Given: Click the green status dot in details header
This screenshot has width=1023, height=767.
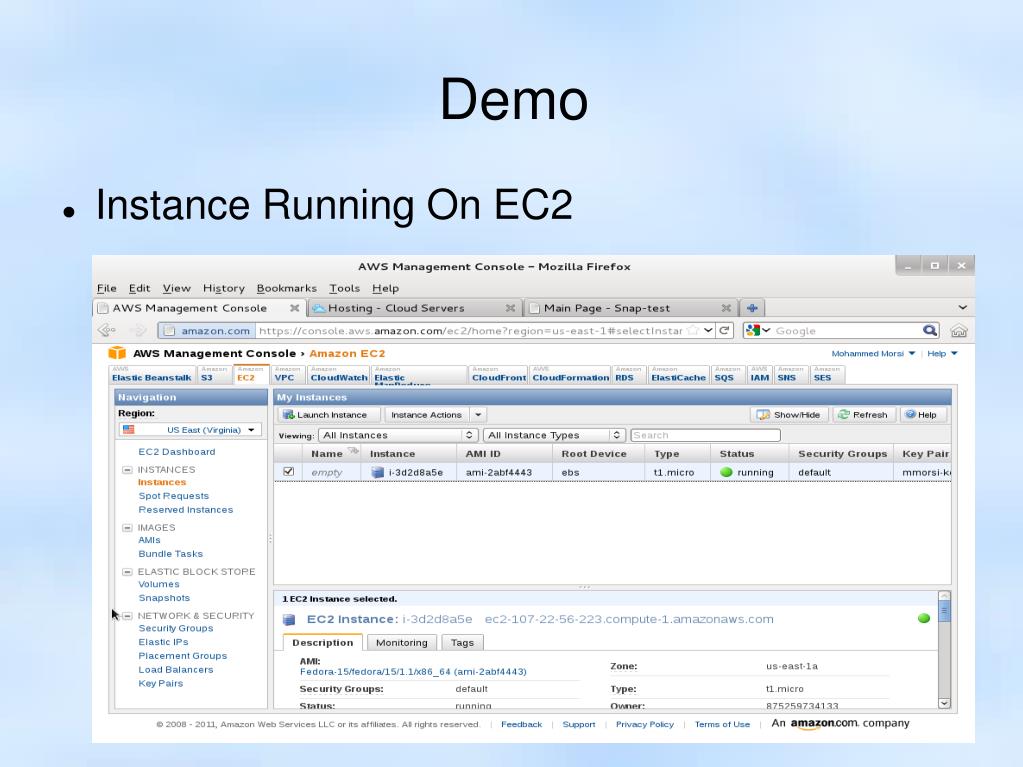Looking at the screenshot, I should pos(923,618).
